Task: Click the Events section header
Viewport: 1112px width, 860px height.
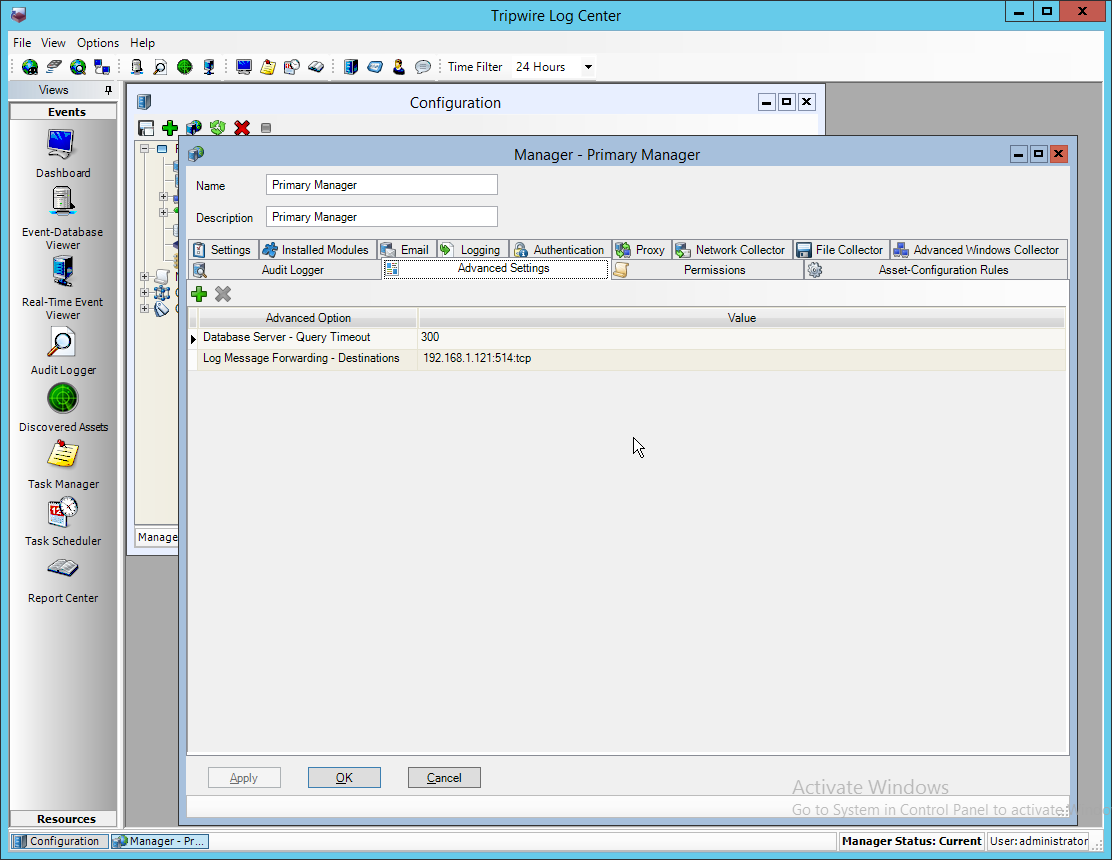Action: click(x=63, y=112)
